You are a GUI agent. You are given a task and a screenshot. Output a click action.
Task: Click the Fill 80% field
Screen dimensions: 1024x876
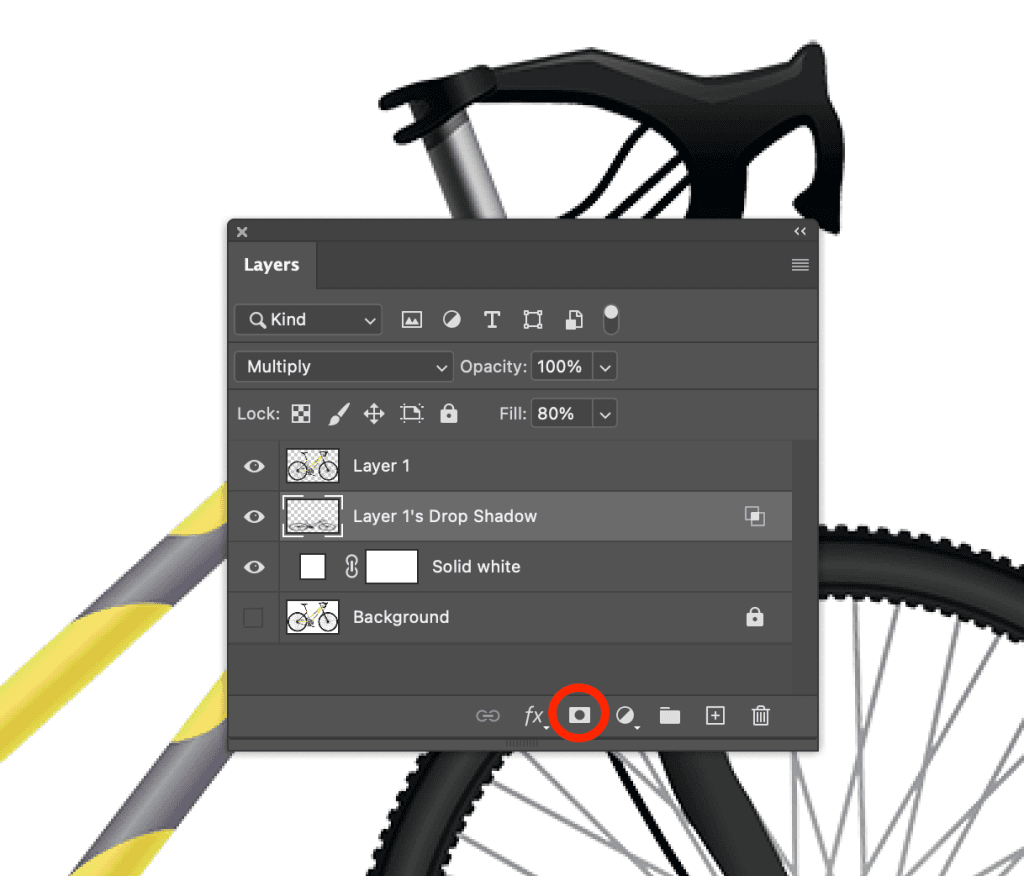562,414
